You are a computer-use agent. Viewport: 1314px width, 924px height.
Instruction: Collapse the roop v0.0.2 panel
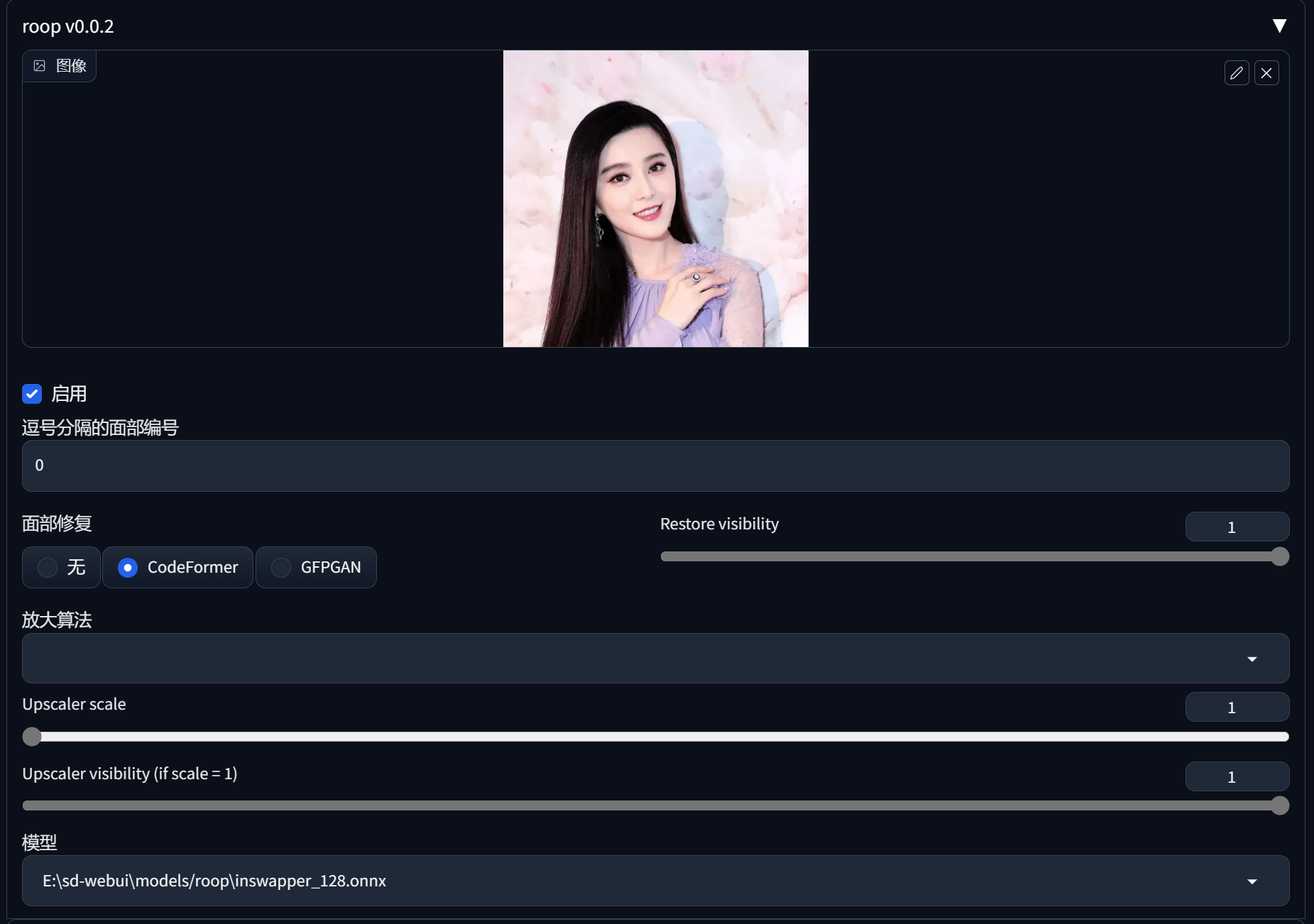pos(1281,25)
